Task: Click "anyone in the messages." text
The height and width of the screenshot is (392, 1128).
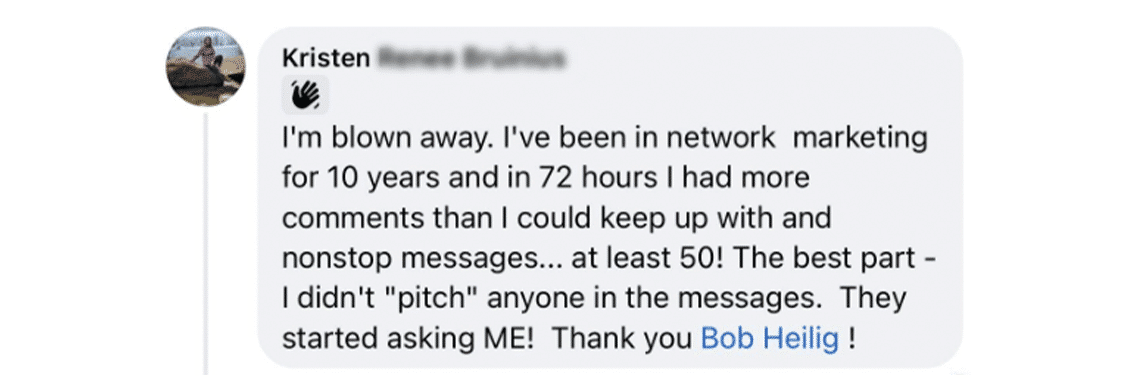Action: (655, 298)
